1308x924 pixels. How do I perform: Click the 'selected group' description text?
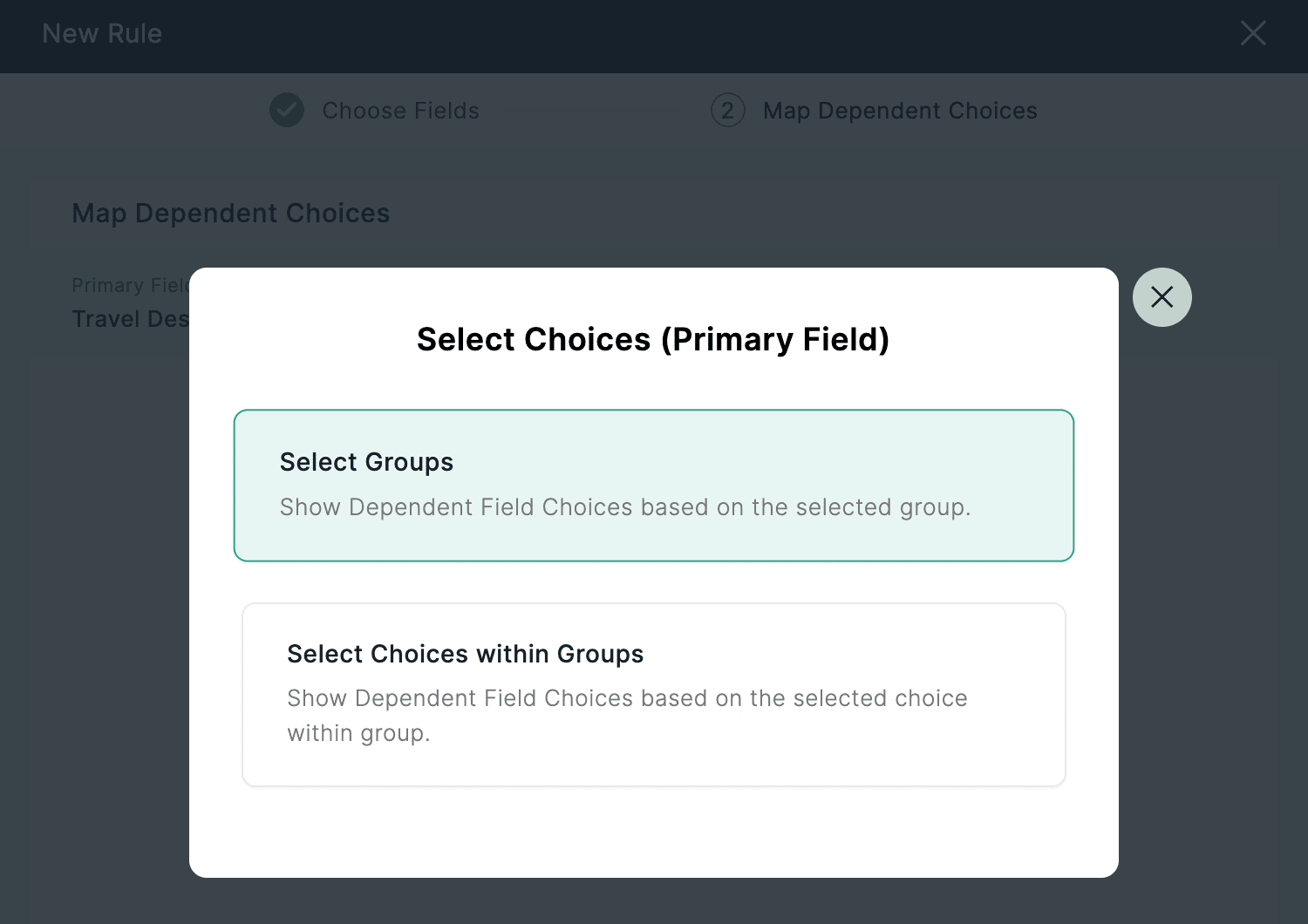[x=624, y=507]
